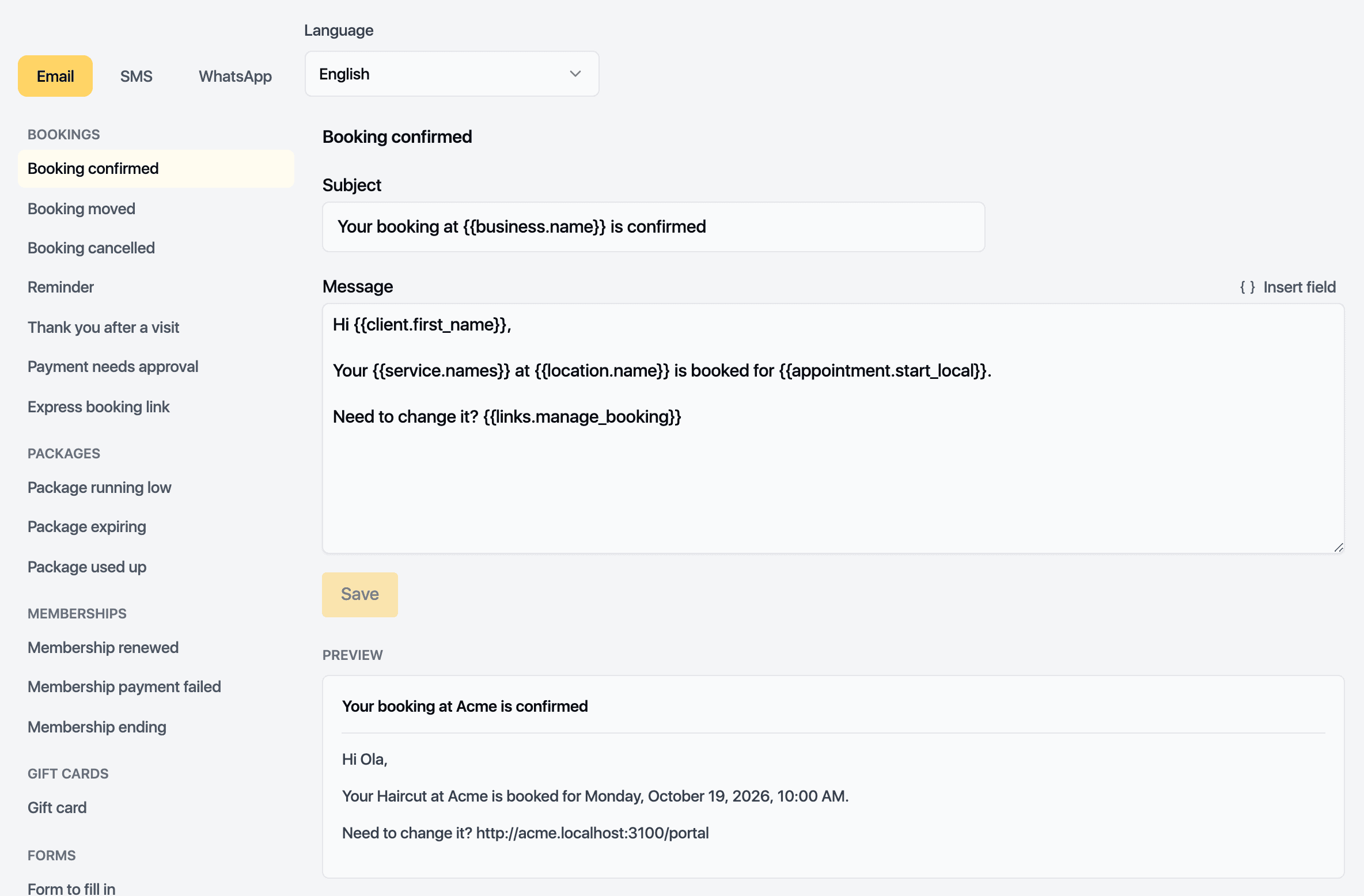Click the BOOKINGS section header
Screen dimensions: 1364x896
tap(64, 134)
